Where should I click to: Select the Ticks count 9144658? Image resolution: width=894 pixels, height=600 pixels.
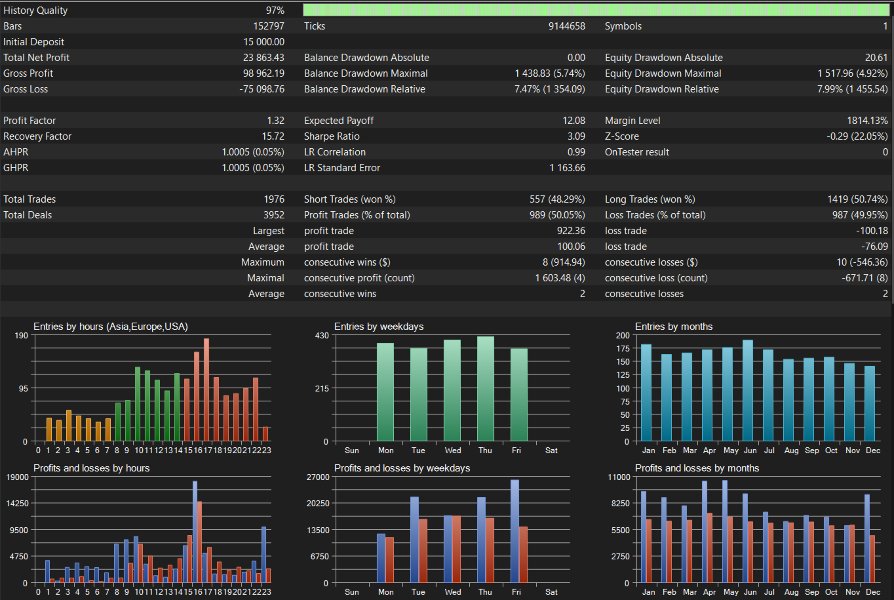click(x=567, y=26)
